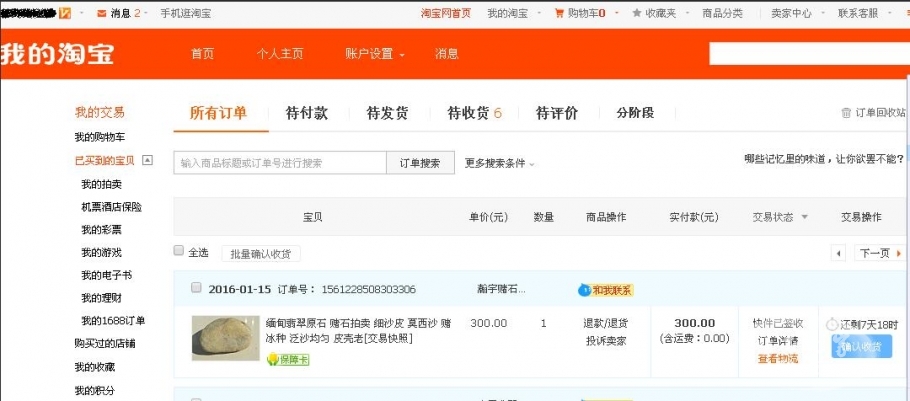Open 购买过的店铺 in sidebar
Screen dimensions: 910x401
click(105, 344)
